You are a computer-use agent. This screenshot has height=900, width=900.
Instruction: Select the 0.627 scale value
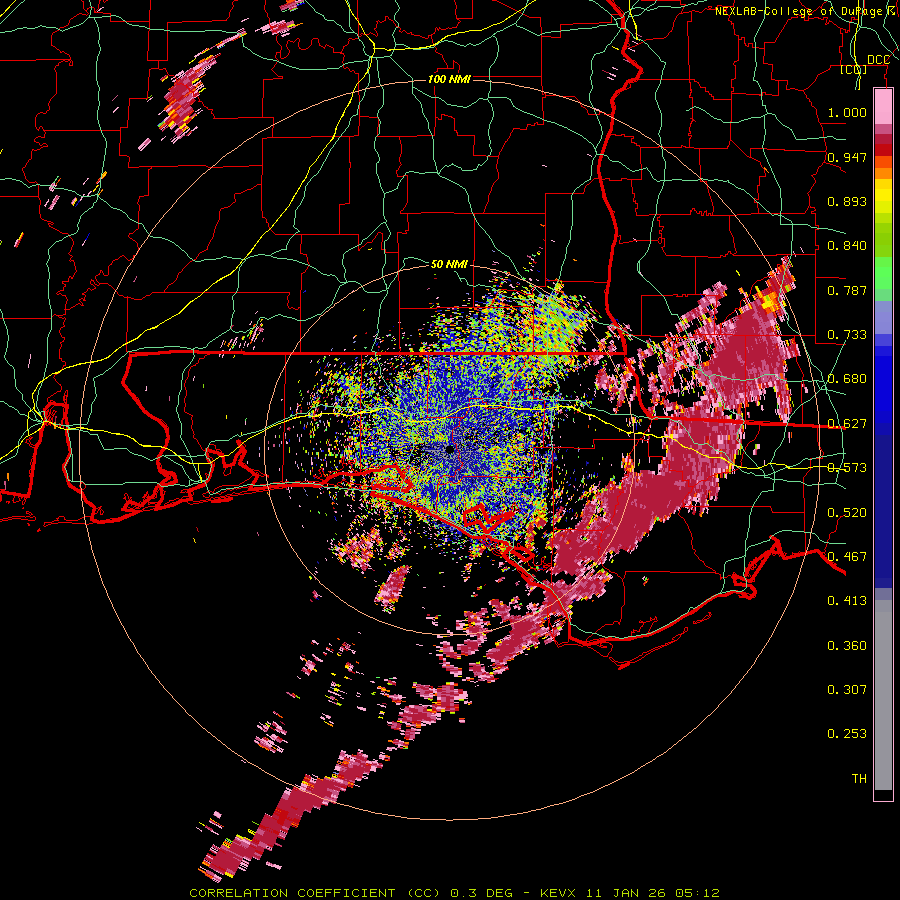(847, 424)
